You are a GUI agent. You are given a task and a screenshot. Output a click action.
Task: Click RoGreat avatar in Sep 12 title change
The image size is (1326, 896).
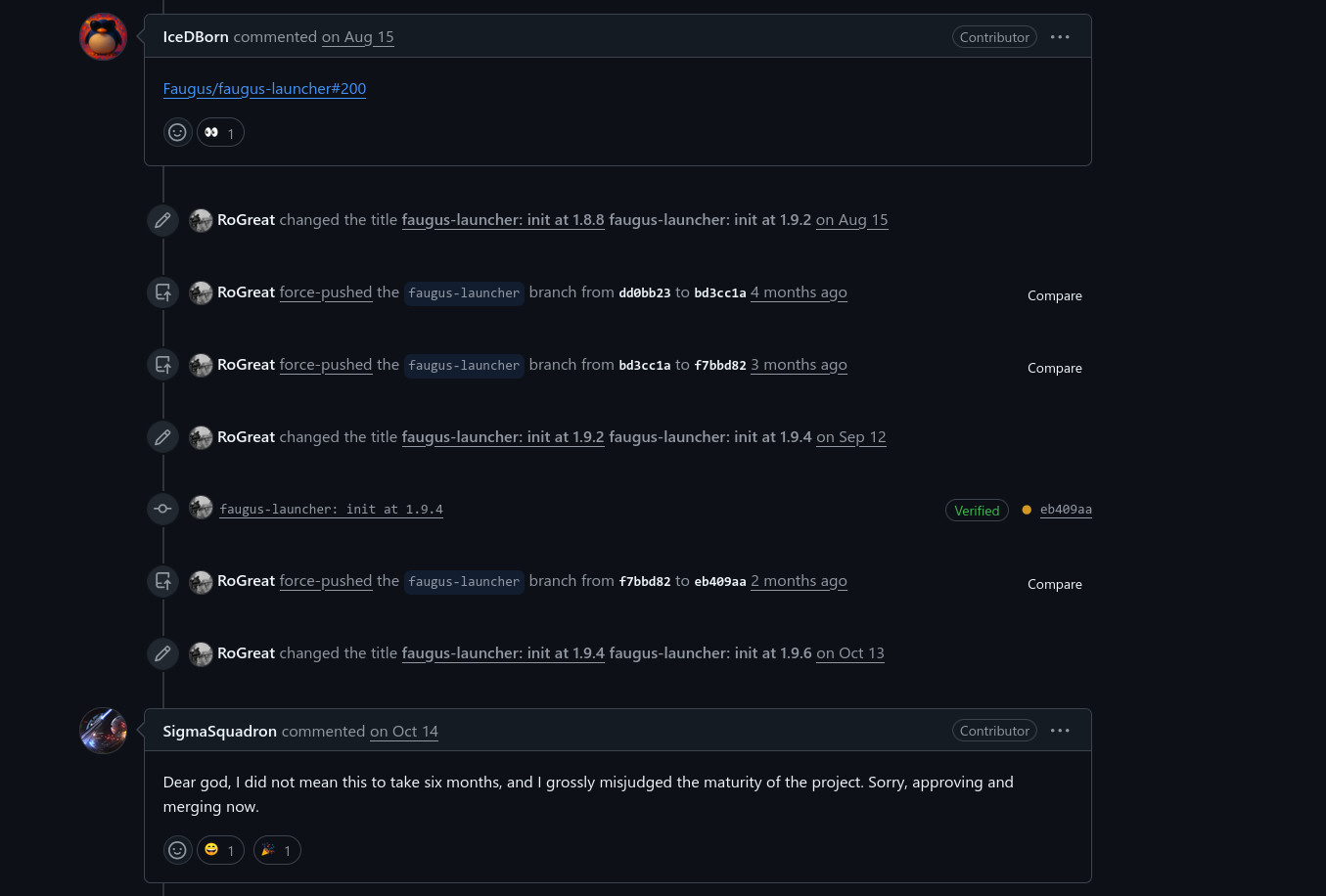[201, 437]
